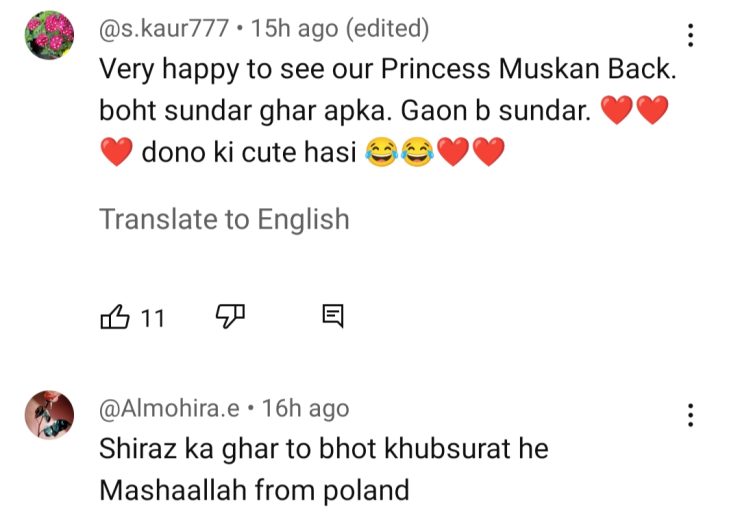Tap the reply icon under s.kaur777's comment

(x=333, y=318)
